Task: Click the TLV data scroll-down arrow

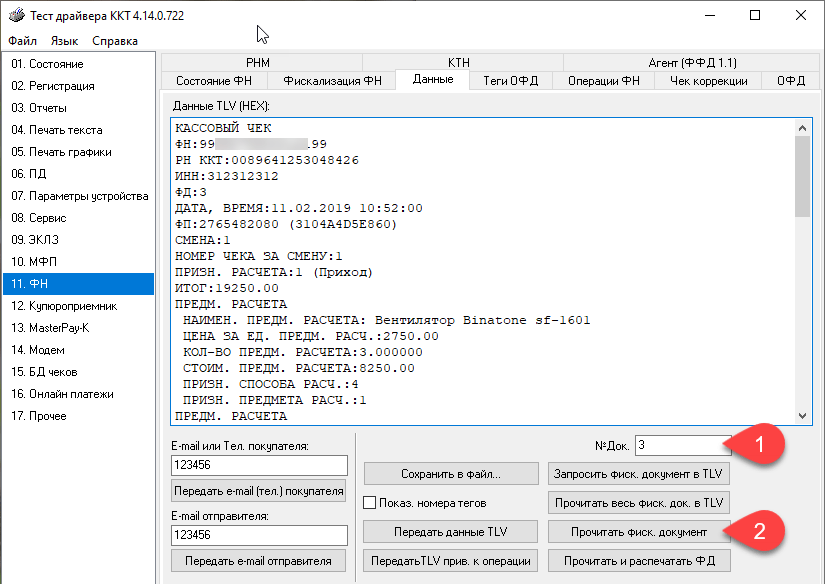Action: coord(803,416)
